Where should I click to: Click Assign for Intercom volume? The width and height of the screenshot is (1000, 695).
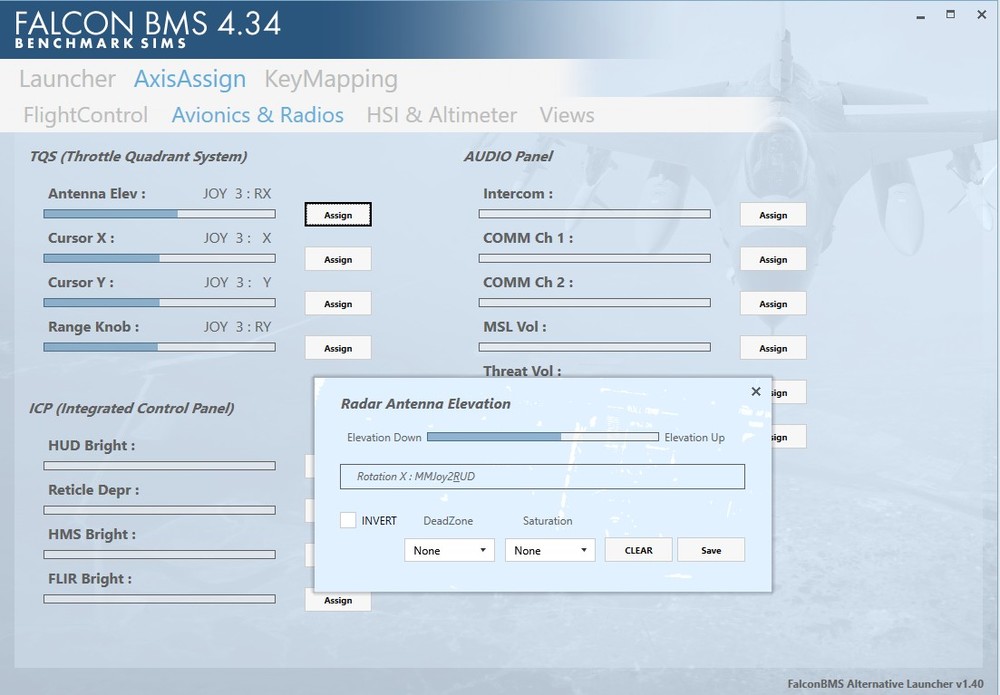pyautogui.click(x=773, y=215)
